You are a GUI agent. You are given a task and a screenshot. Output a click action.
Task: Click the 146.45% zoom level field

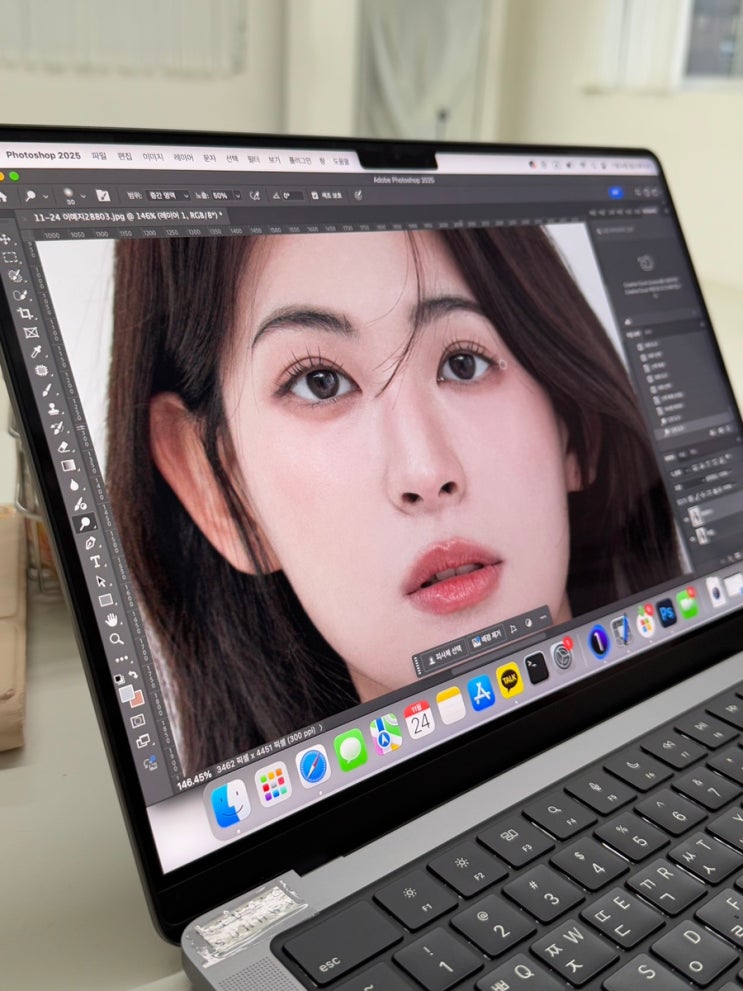(194, 781)
